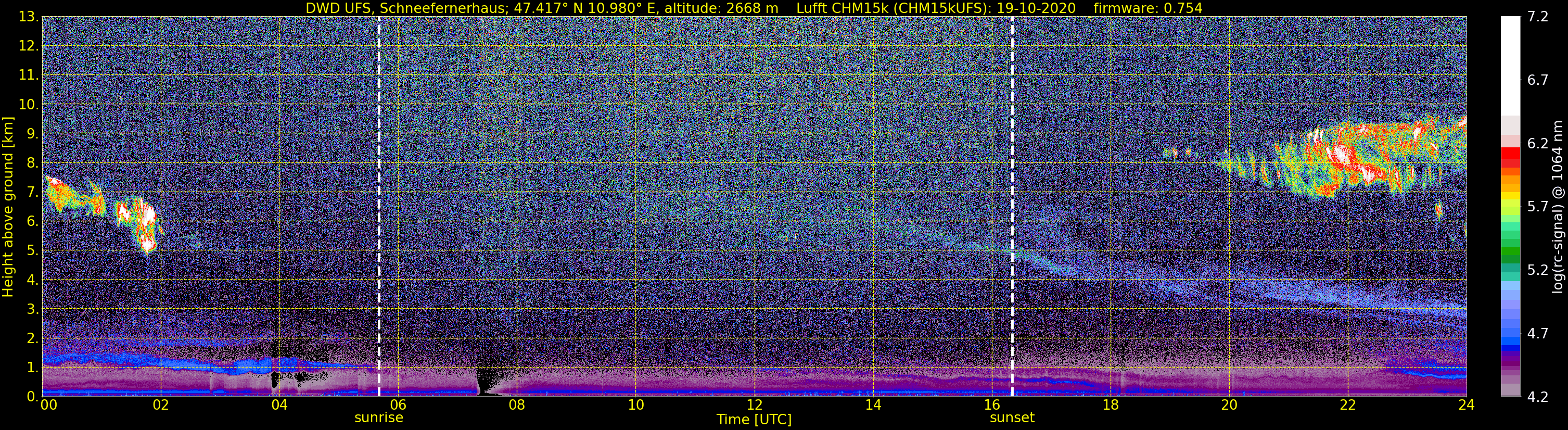Click the y-axis tick label "7."

point(32,193)
